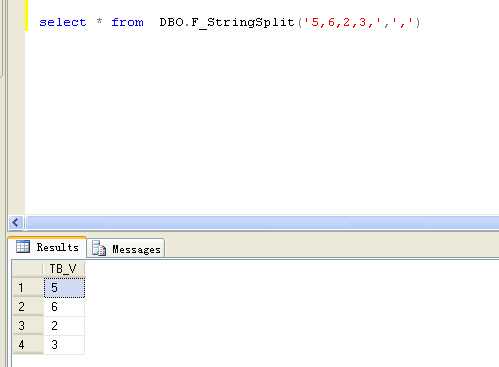
Task: Click the editor horizontal scrollbar track
Action: [x=263, y=222]
